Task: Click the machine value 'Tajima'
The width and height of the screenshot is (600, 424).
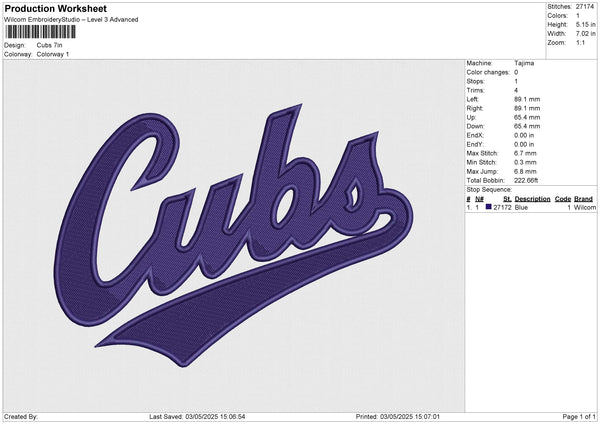Action: pos(524,63)
